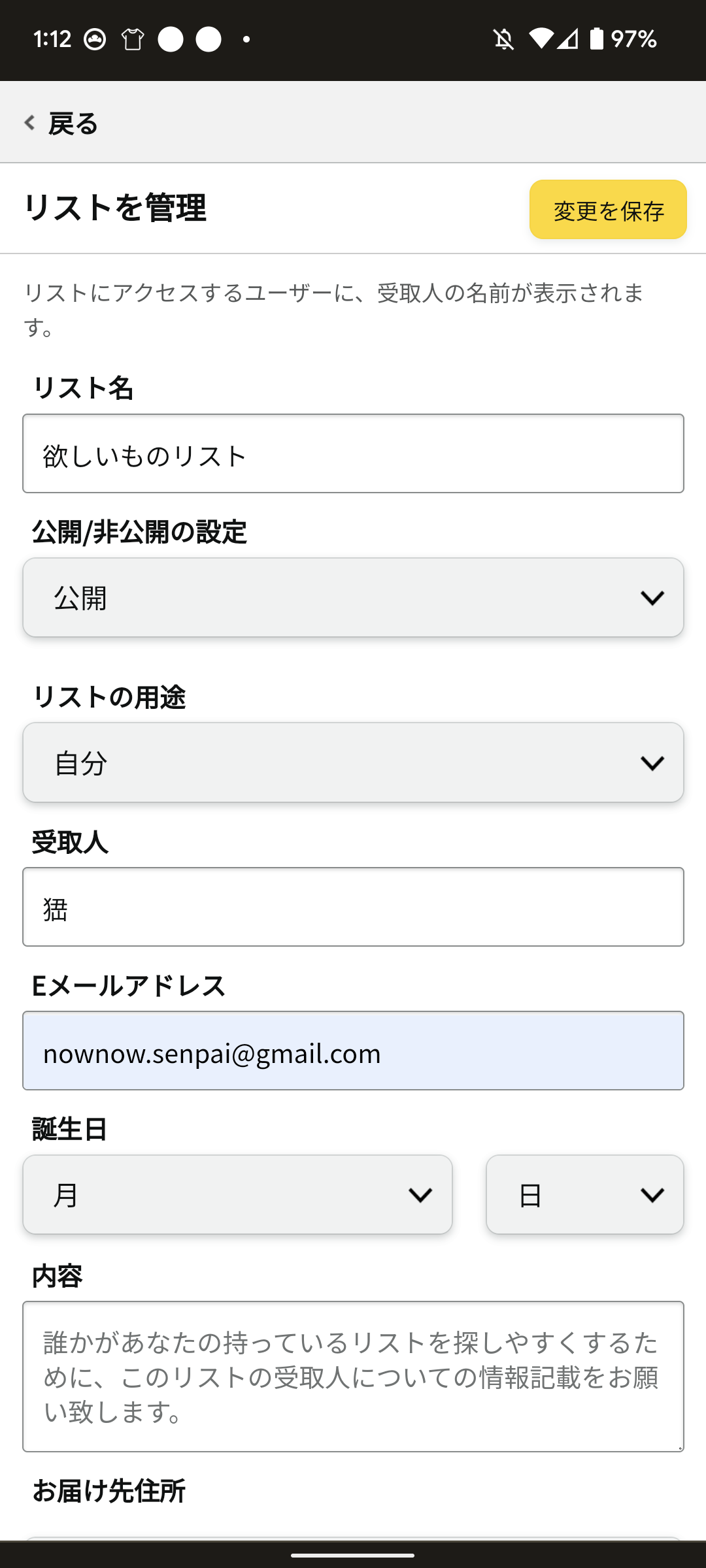Tap the back chevron icon beside 戻る
The image size is (706, 1568).
[x=29, y=122]
